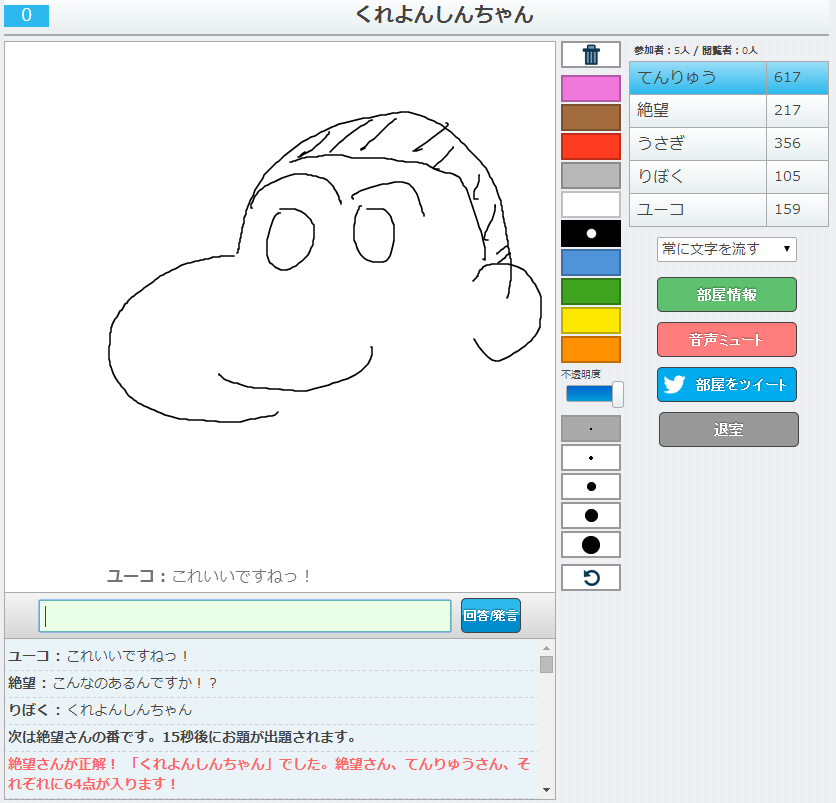Pick the brown color swatch
836x803 pixels.
point(591,117)
